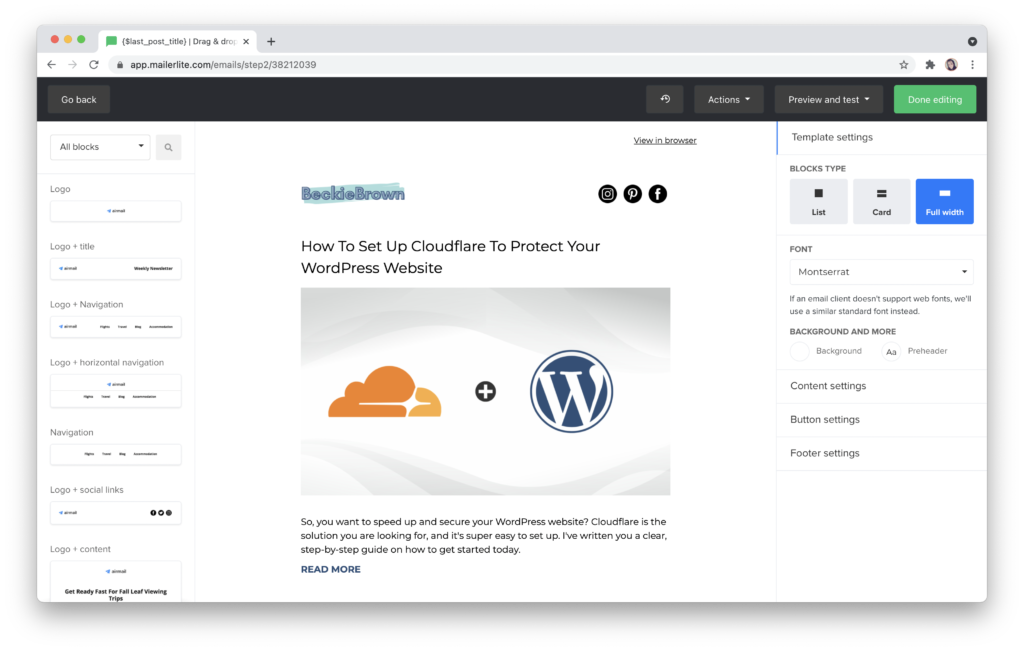Click the Pinterest icon in email header
The width and height of the screenshot is (1024, 651).
tap(632, 194)
